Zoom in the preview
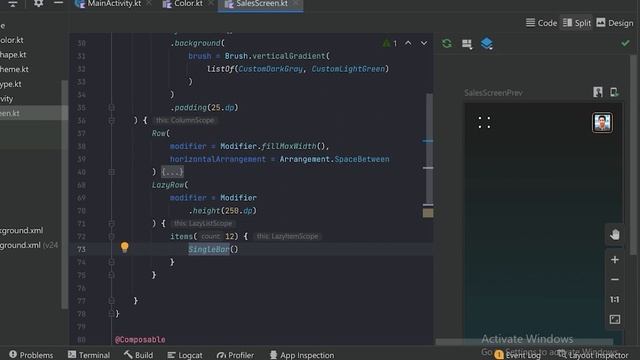 click(615, 260)
